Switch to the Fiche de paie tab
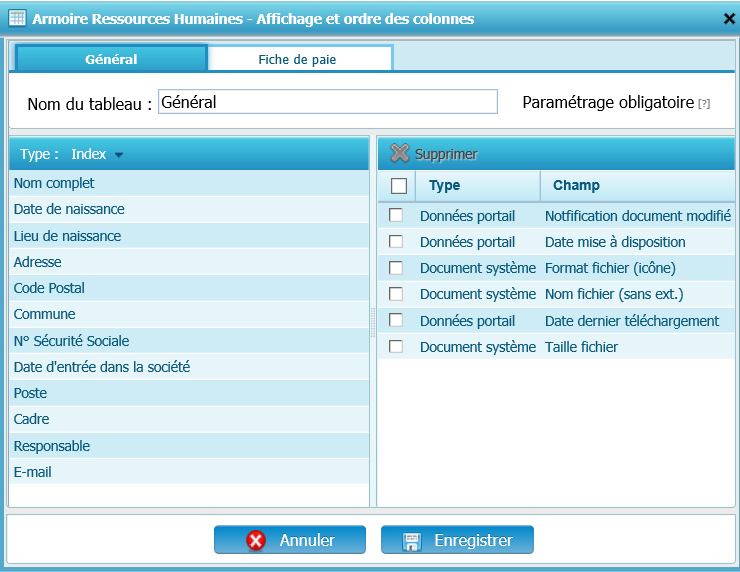 pyautogui.click(x=297, y=59)
